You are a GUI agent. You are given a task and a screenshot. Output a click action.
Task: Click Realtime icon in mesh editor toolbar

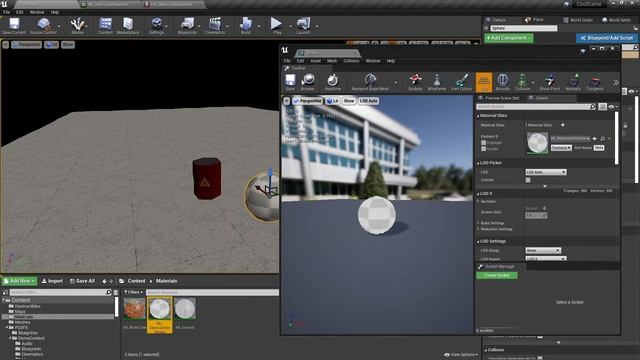pyautogui.click(x=333, y=82)
